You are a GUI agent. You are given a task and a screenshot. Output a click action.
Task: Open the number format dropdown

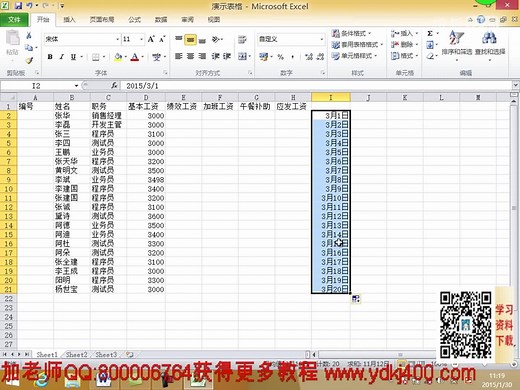pos(322,39)
